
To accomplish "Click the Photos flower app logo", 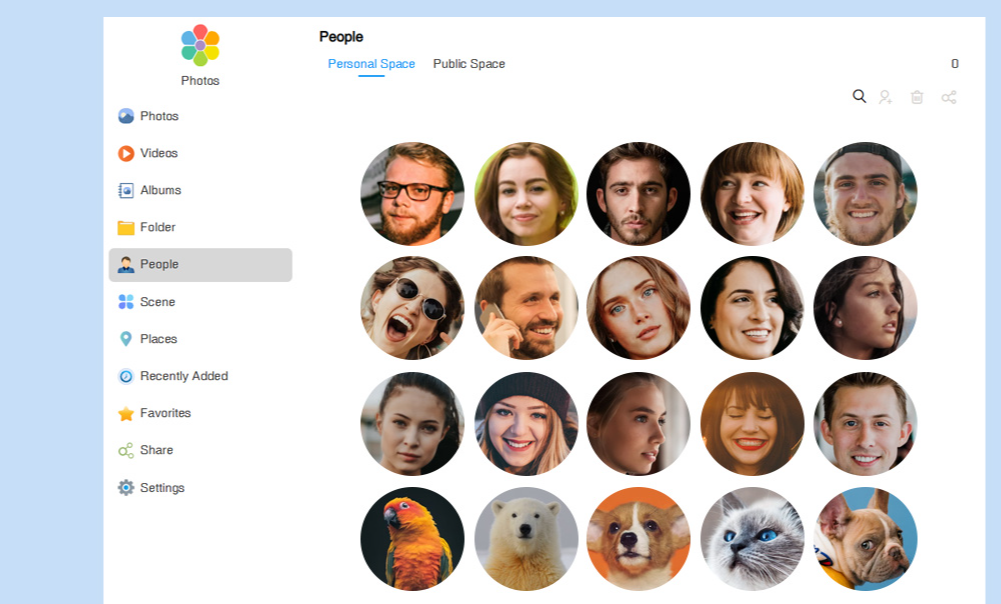I will coord(200,45).
